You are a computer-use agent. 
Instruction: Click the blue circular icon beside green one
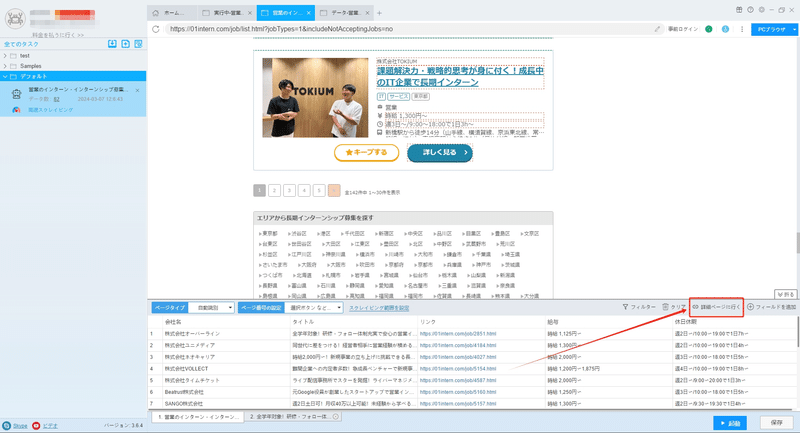click(725, 29)
